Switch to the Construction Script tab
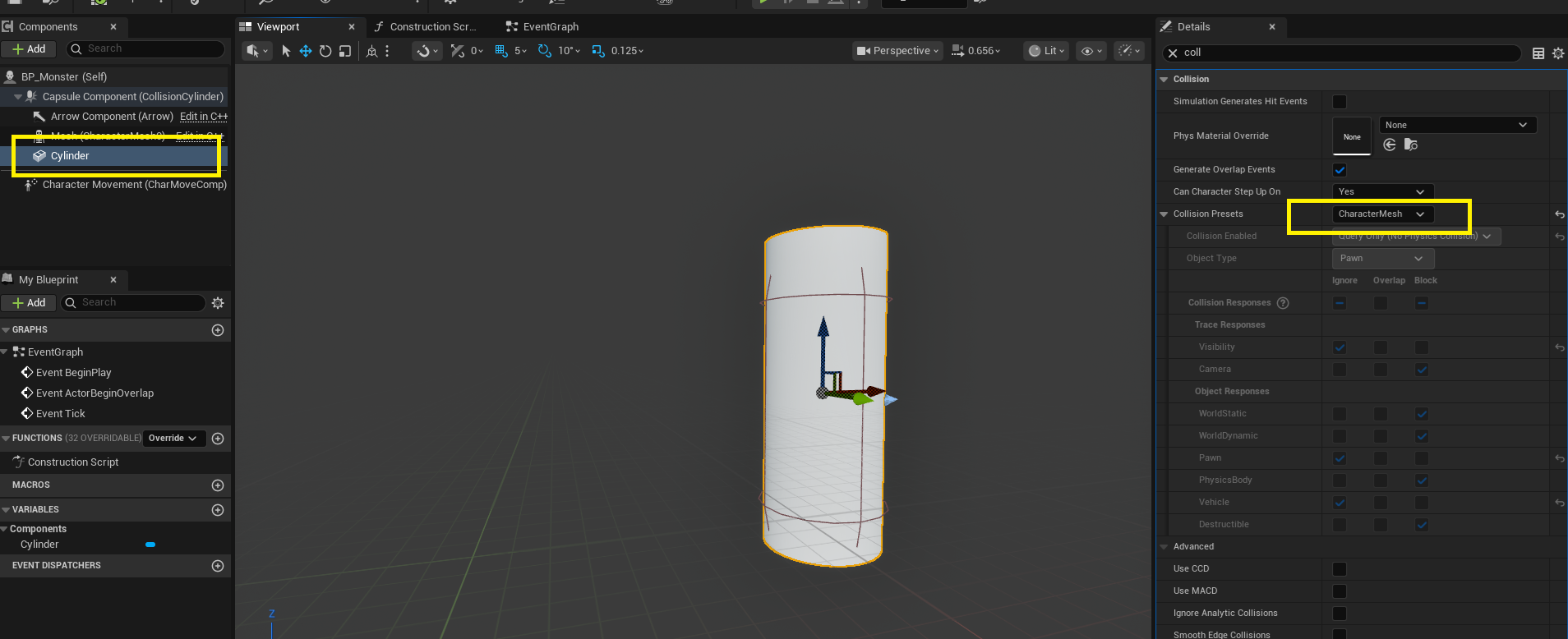Screen dimensions: 1568x639 [426, 27]
